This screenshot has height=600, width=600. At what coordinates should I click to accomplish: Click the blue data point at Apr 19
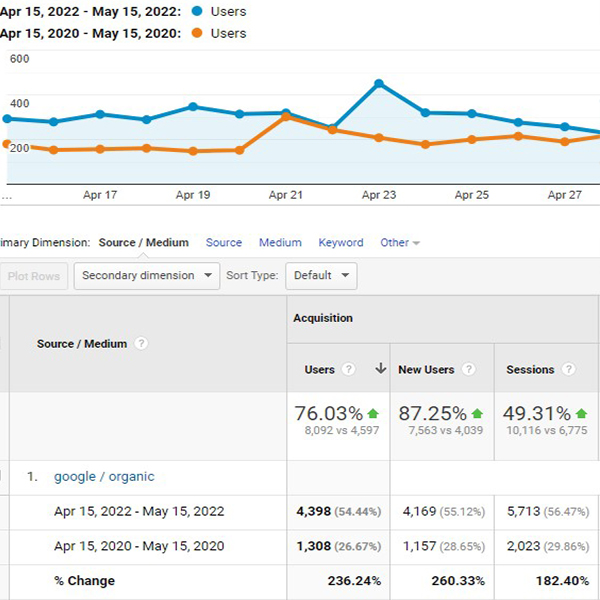193,106
